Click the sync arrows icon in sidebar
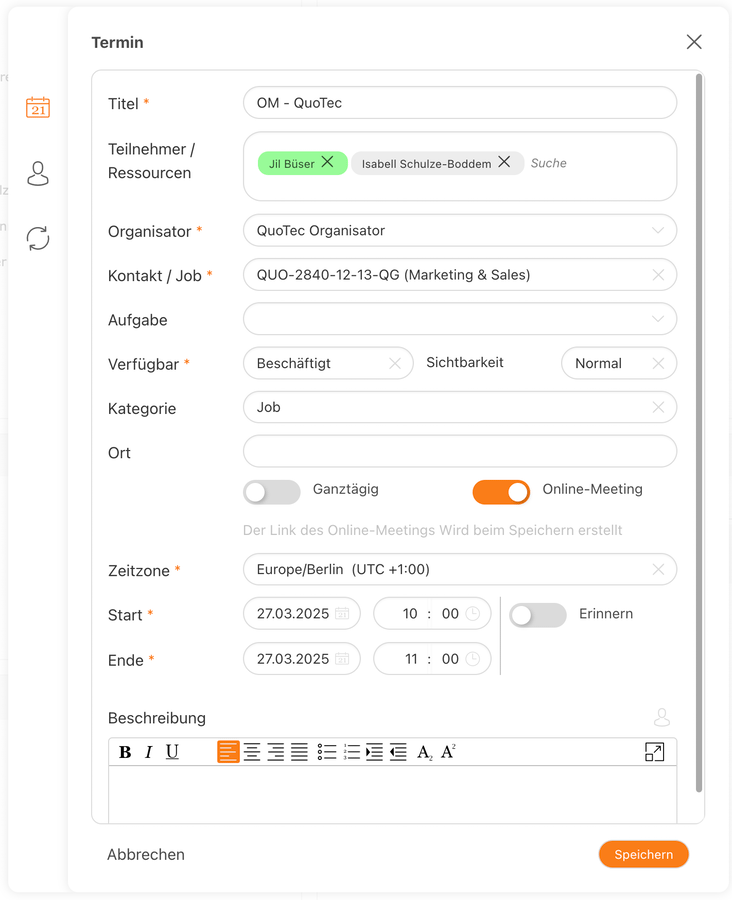Screen dimensions: 732x900 [38, 238]
